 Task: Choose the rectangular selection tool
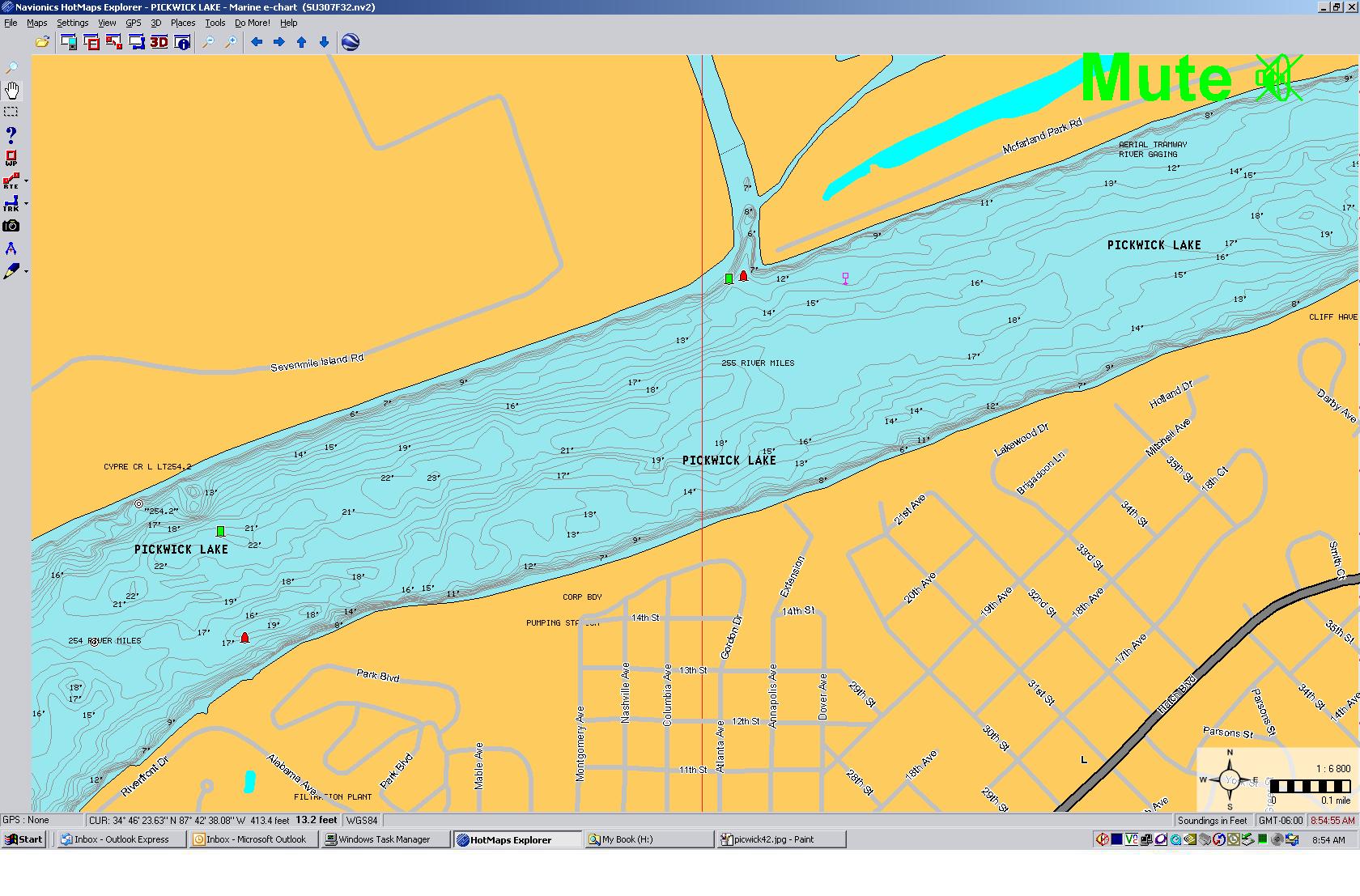[11, 112]
